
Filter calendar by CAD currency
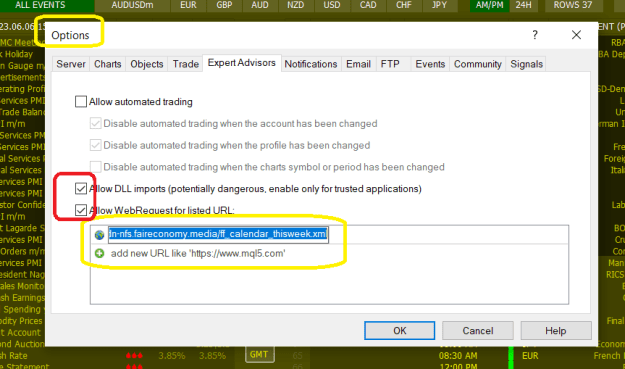pos(368,5)
